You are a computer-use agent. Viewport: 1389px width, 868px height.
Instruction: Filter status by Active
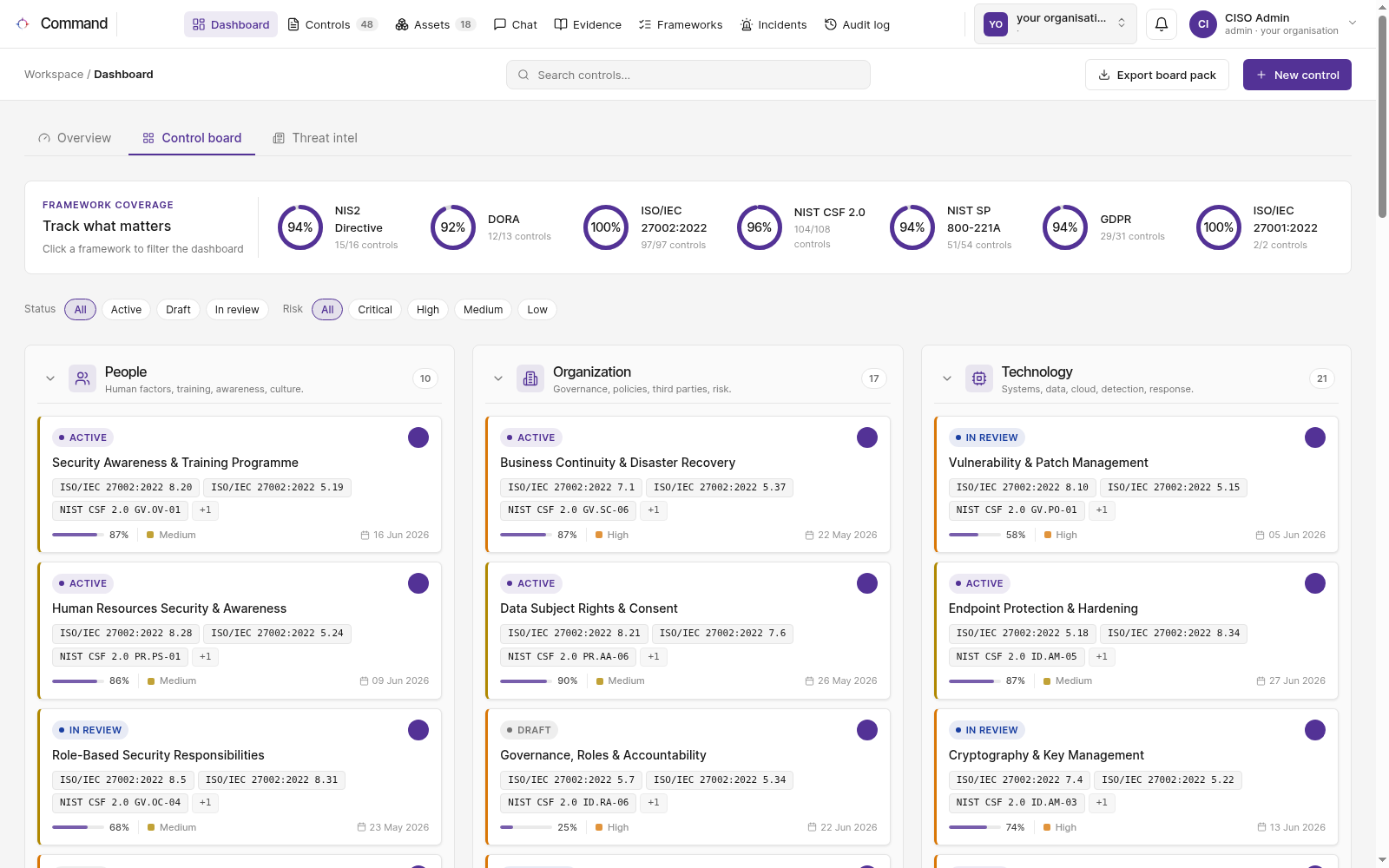[x=126, y=310]
